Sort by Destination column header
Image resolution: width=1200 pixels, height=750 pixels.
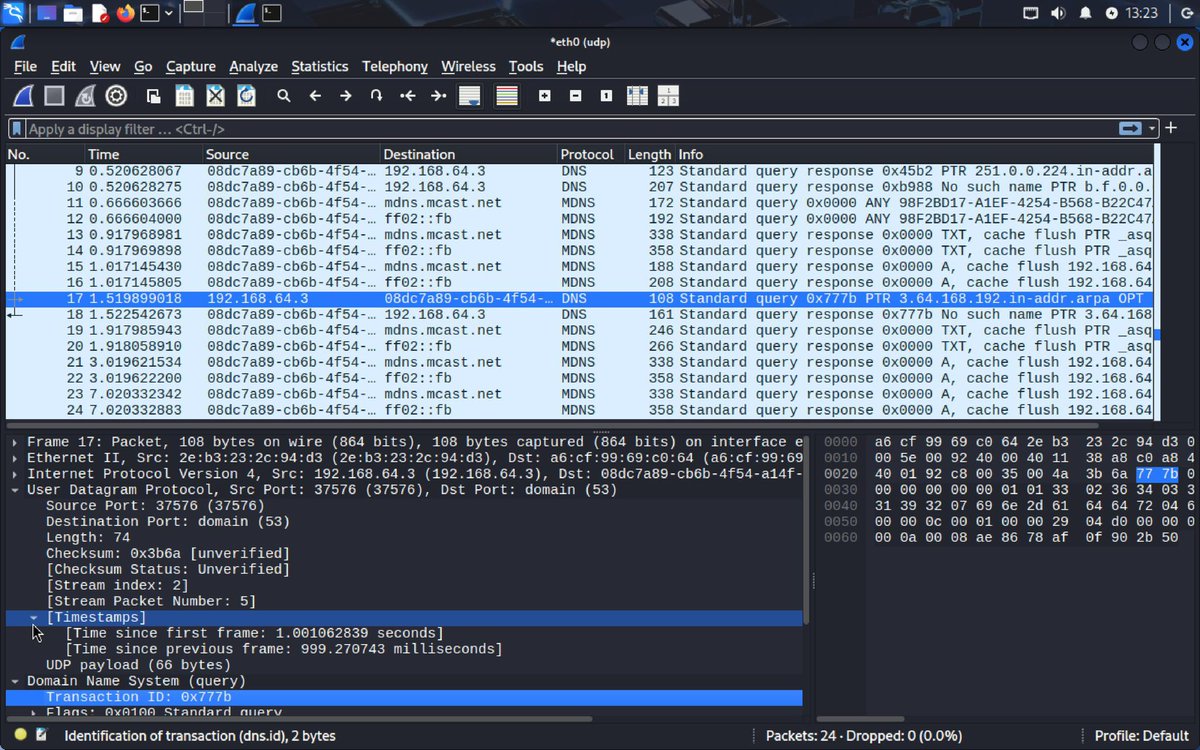[469, 154]
